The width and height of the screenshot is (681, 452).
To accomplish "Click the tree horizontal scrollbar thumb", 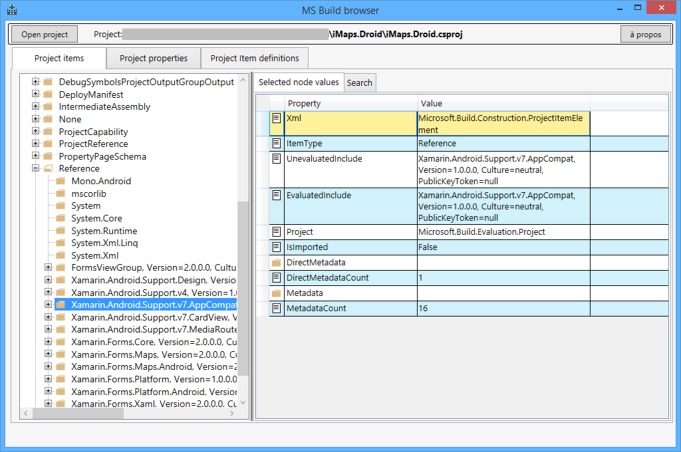I will coord(78,413).
